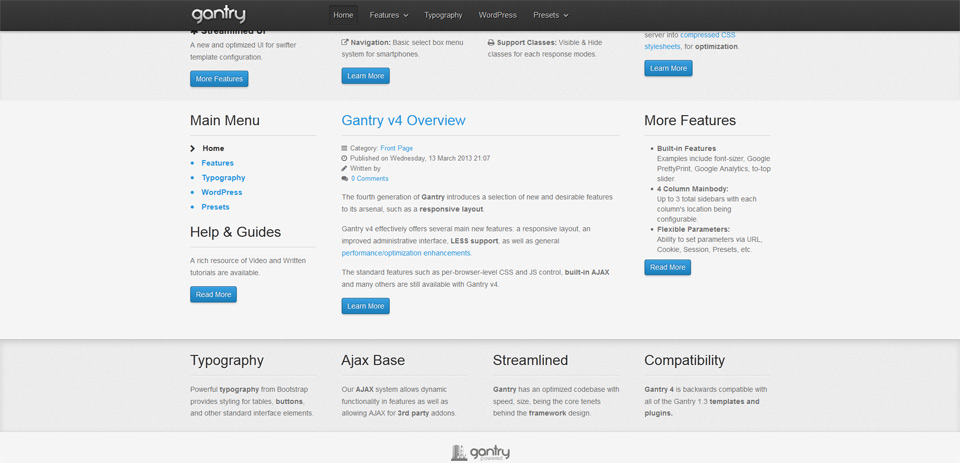Click the Compatibility footer heading

click(684, 360)
